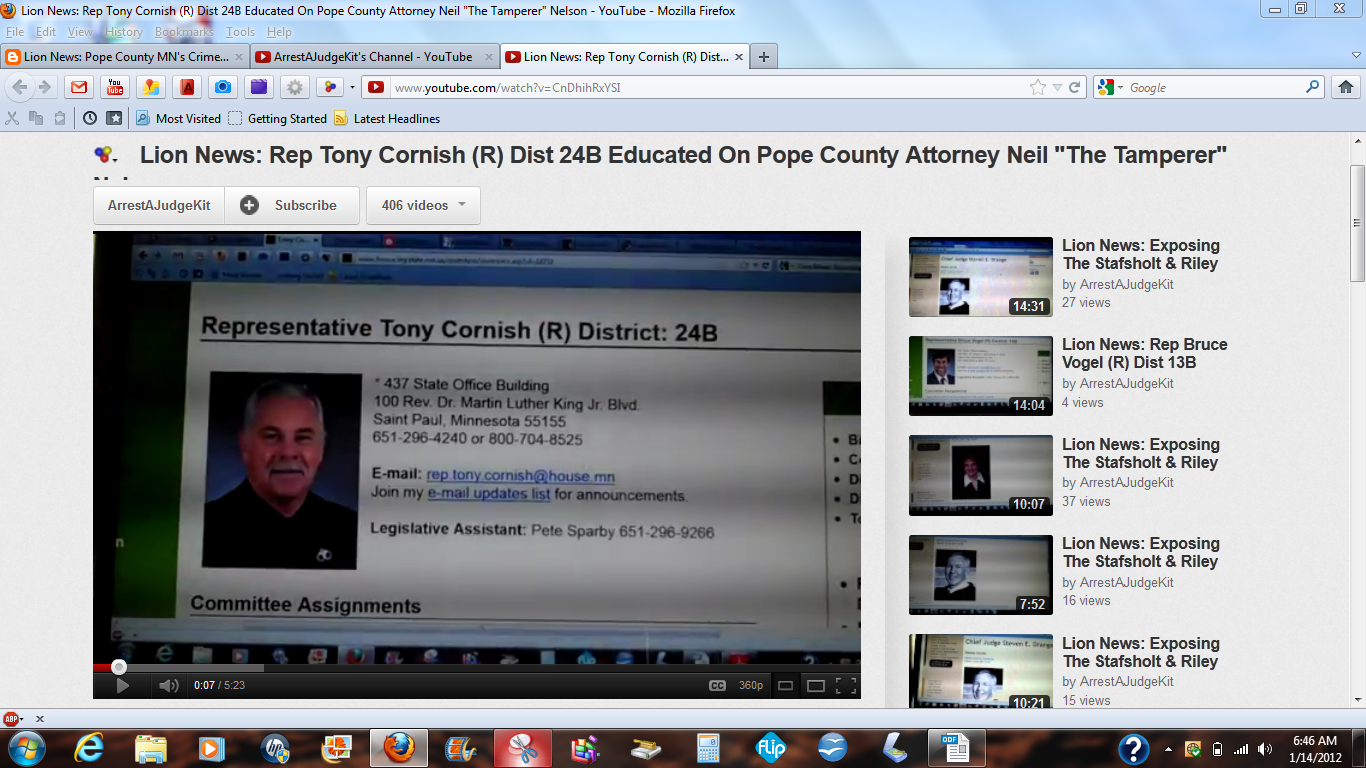Open the Tools menu
1366x768 pixels.
coord(240,32)
